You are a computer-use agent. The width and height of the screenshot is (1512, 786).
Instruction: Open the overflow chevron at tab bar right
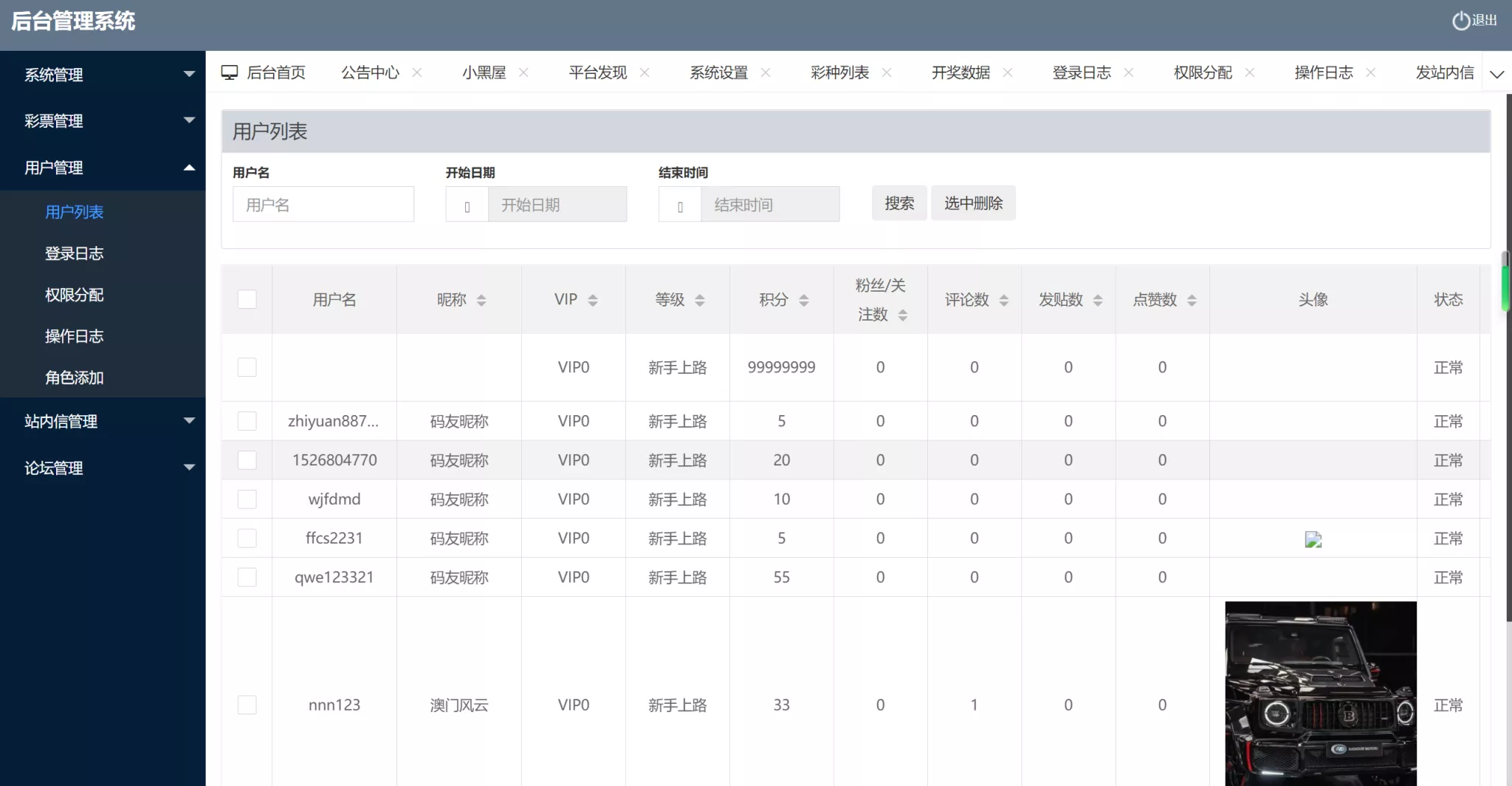[1498, 74]
